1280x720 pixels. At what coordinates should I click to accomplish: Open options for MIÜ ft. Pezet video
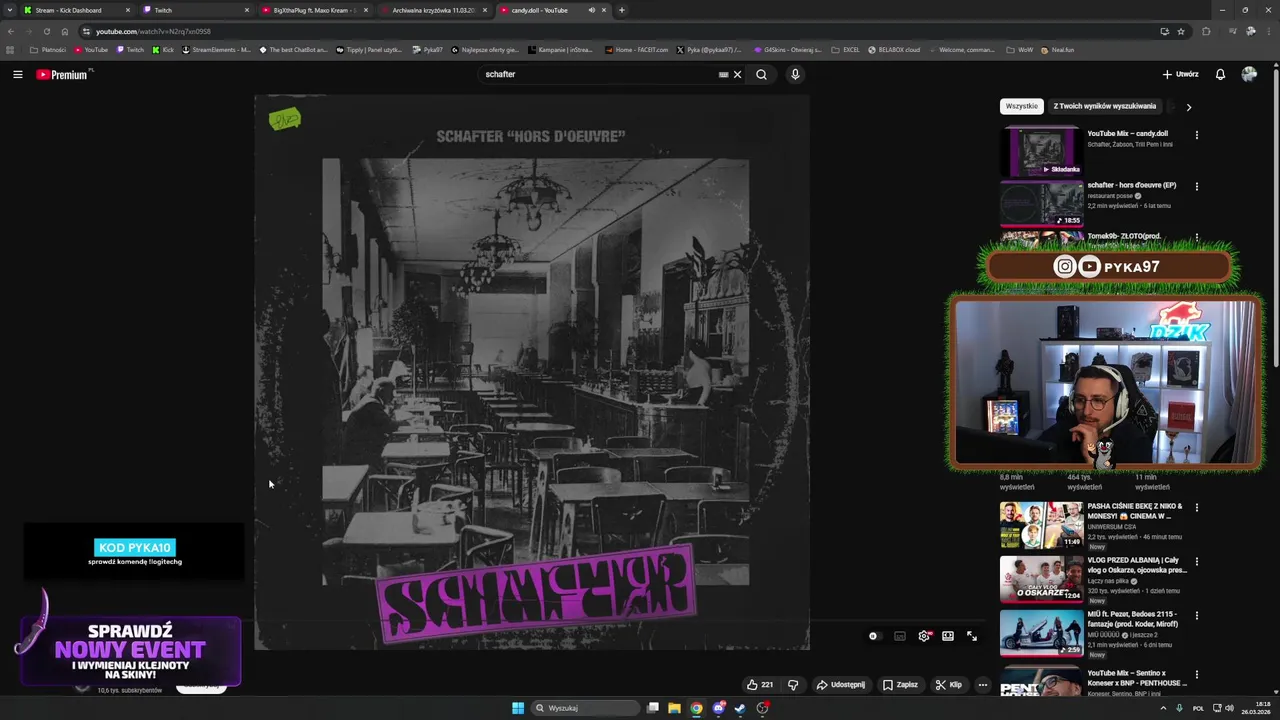click(1196, 615)
